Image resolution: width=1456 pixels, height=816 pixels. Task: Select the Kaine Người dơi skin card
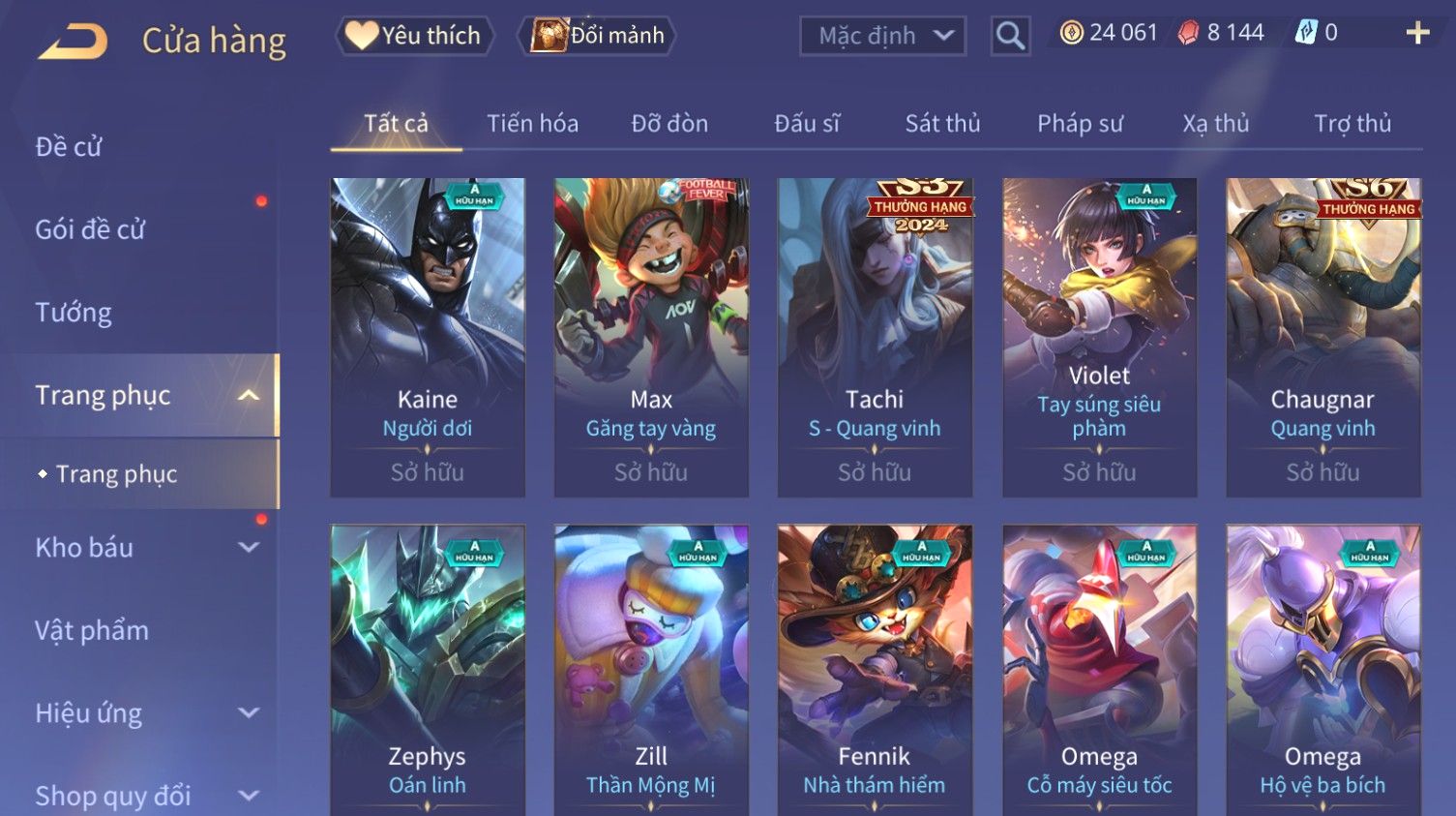point(428,338)
